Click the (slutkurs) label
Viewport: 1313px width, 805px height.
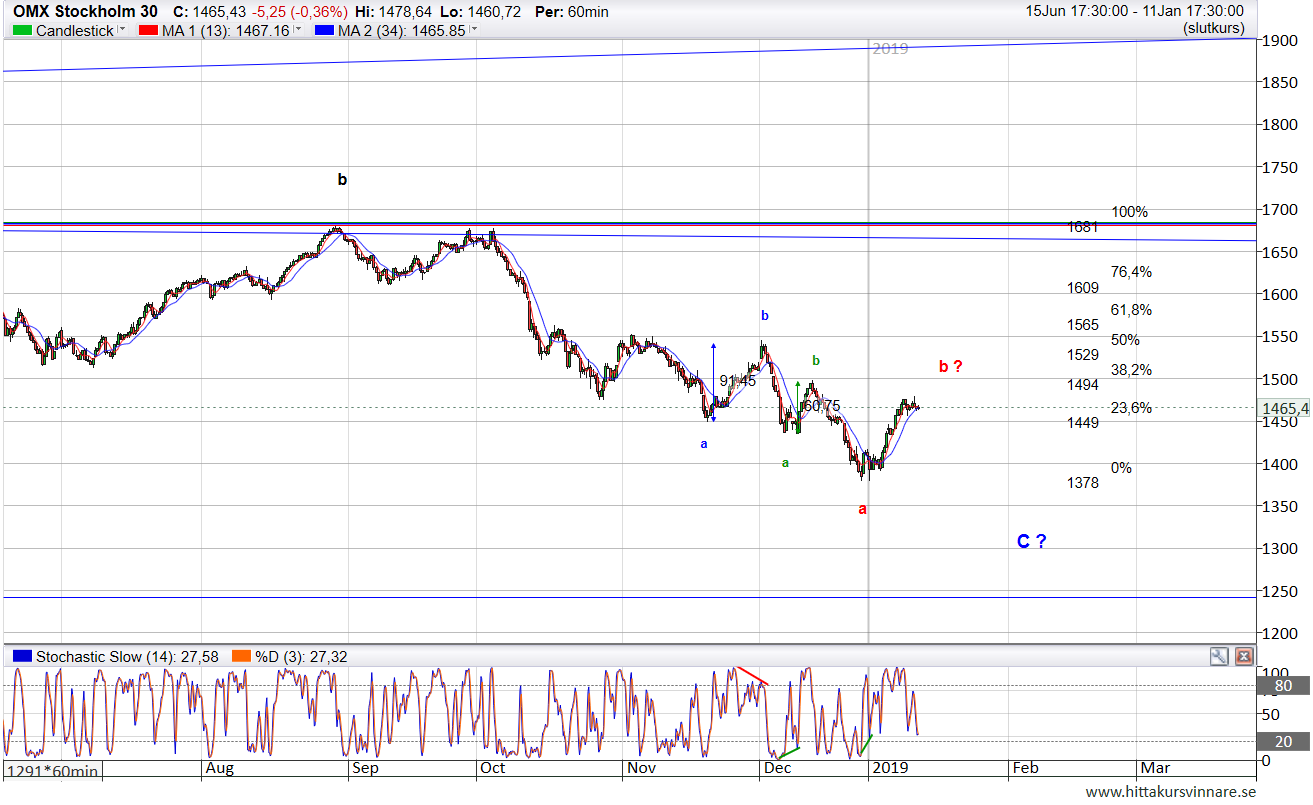[x=1214, y=28]
